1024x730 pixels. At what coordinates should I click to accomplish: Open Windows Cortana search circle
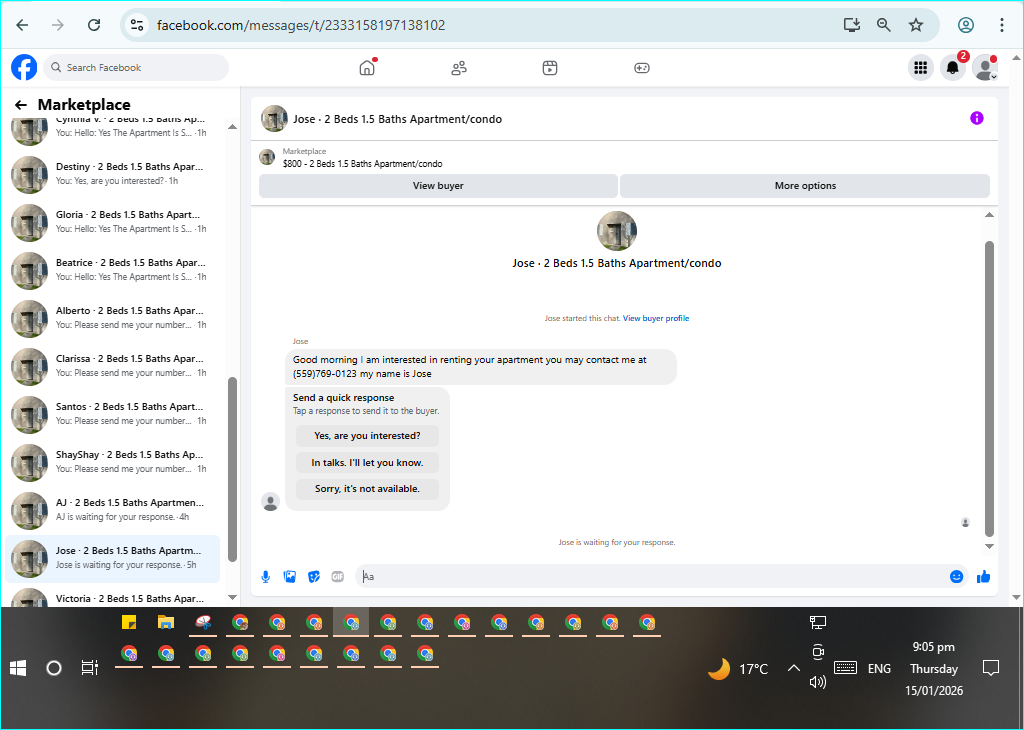(x=54, y=668)
